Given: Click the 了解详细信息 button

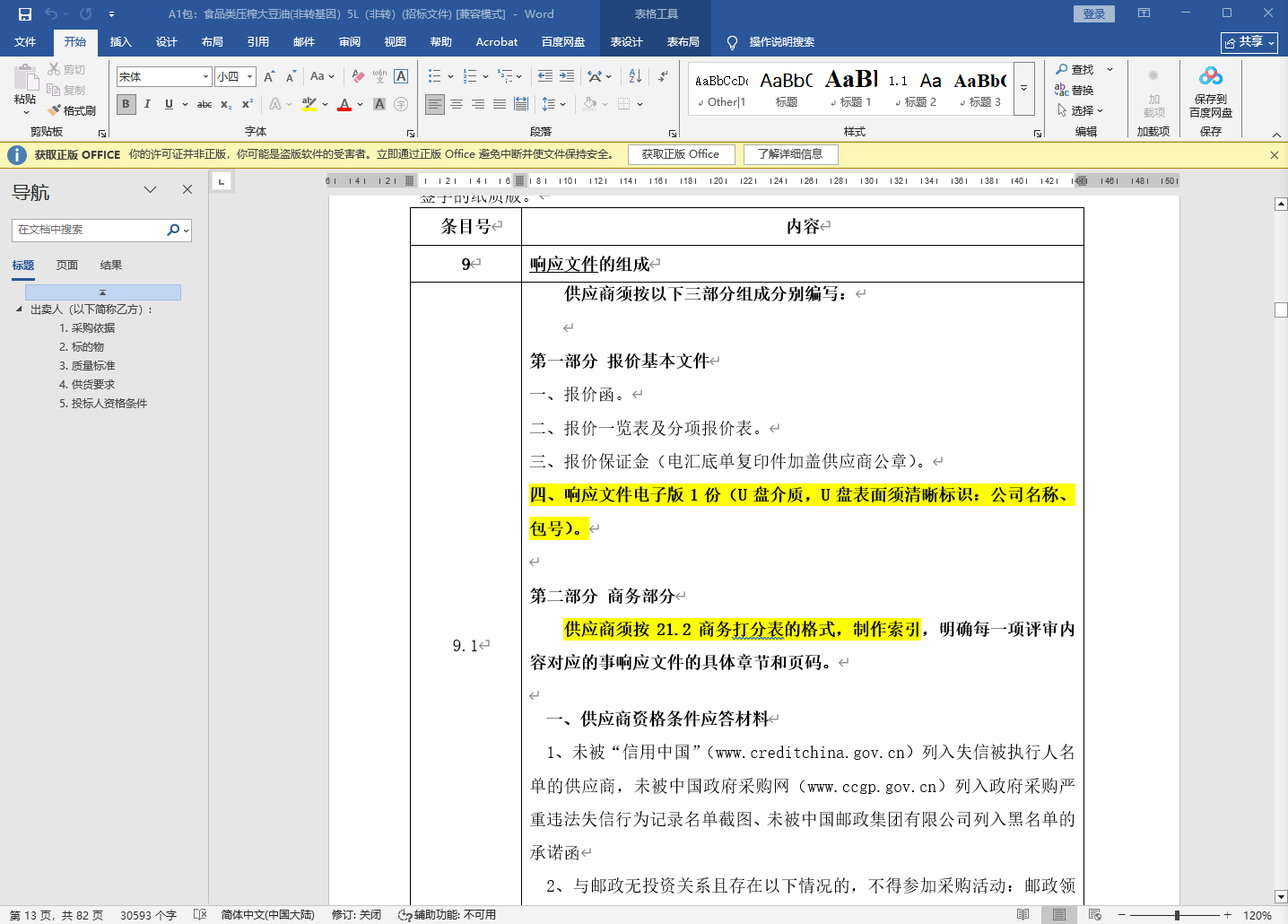Looking at the screenshot, I should pyautogui.click(x=789, y=154).
